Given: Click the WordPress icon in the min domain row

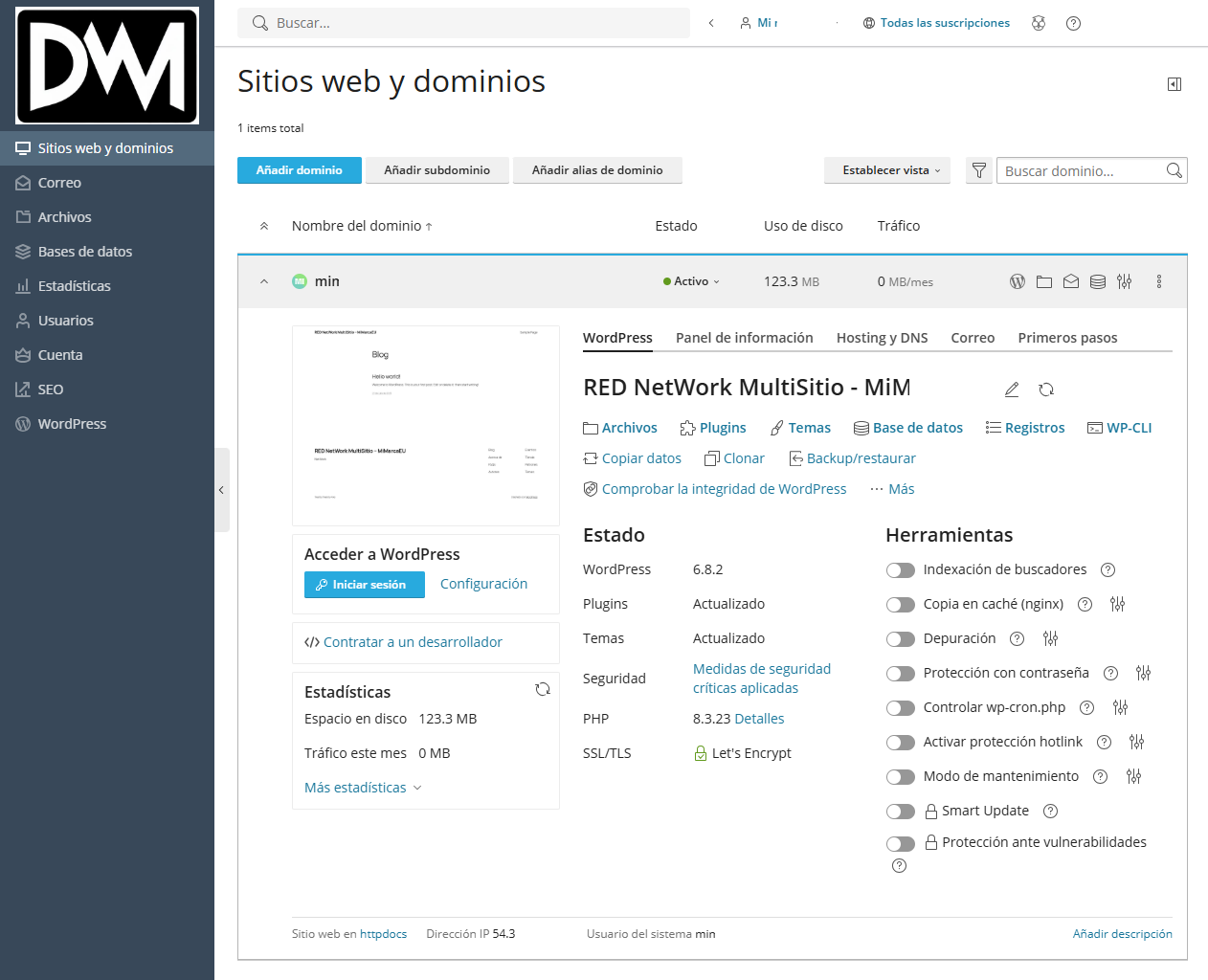Looking at the screenshot, I should 1018,281.
